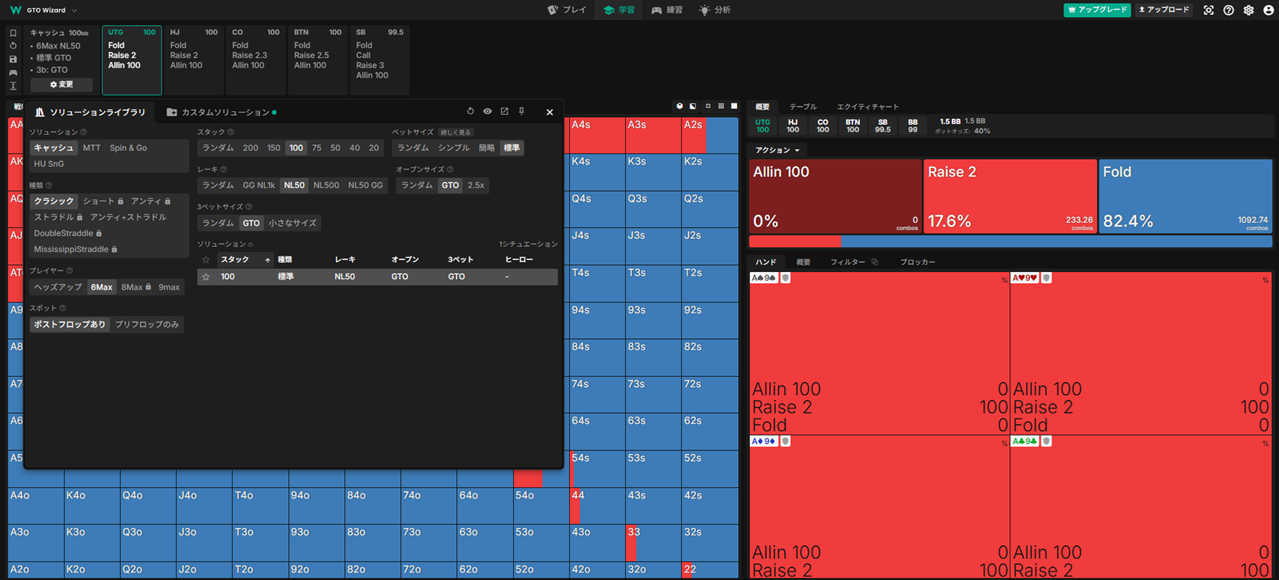
Task: Select MTT solution type
Action: [92, 148]
